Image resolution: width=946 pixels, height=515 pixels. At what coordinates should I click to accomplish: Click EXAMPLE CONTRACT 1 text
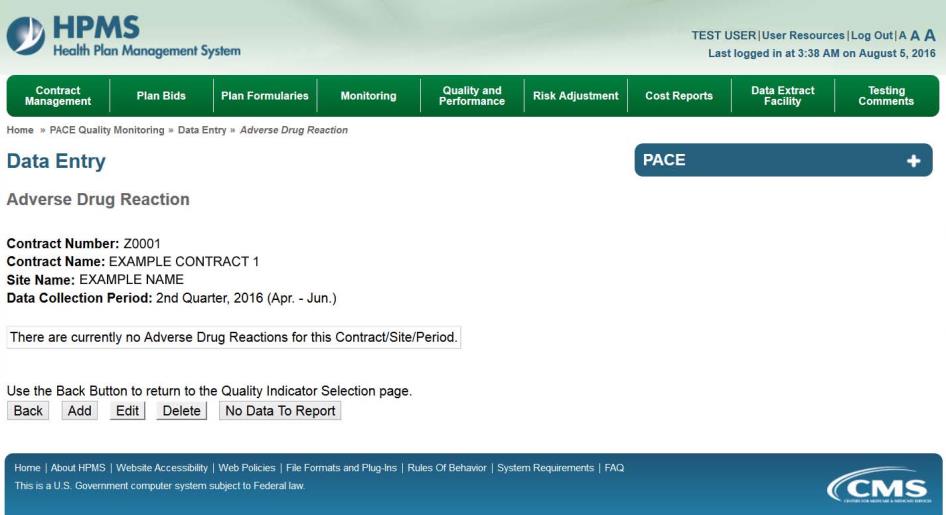184,262
